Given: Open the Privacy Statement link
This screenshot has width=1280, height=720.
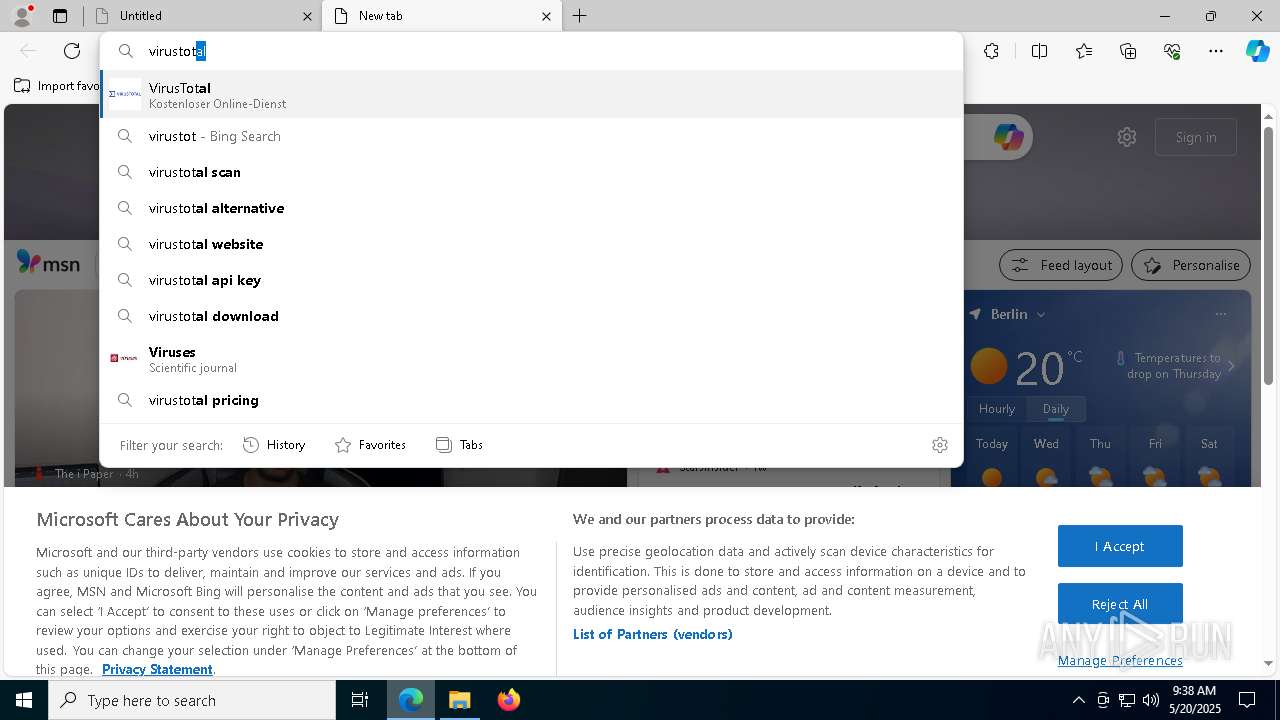Looking at the screenshot, I should coord(157,669).
